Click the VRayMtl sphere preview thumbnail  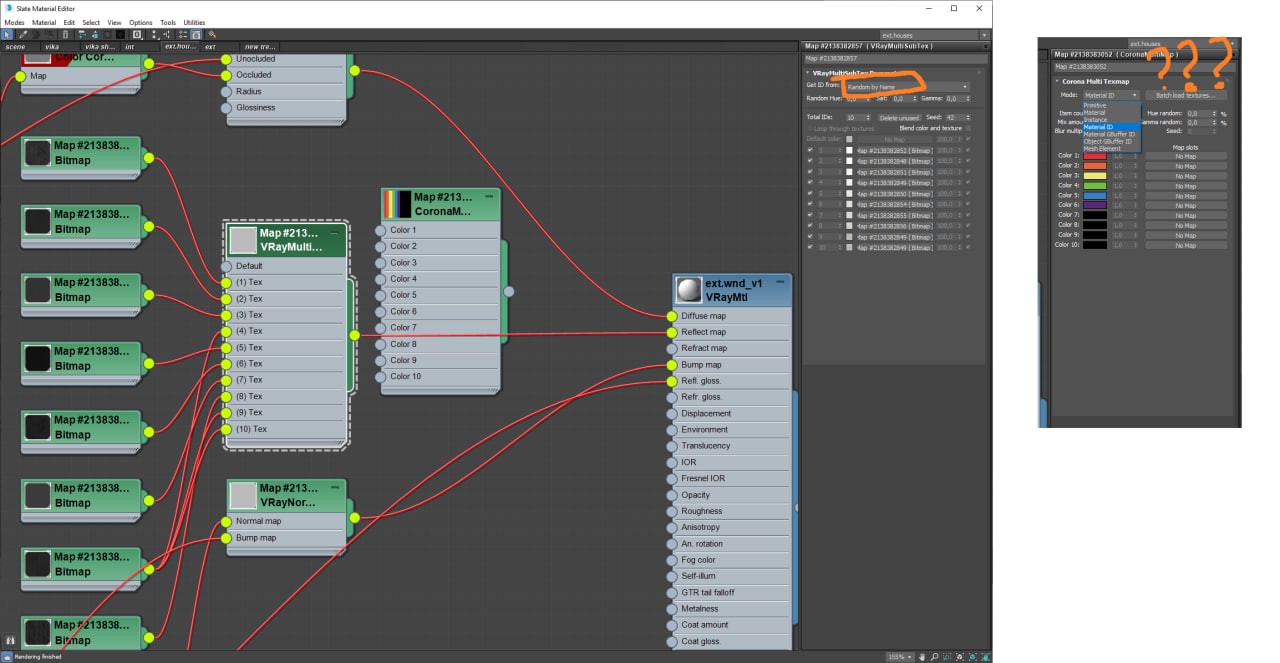(689, 290)
